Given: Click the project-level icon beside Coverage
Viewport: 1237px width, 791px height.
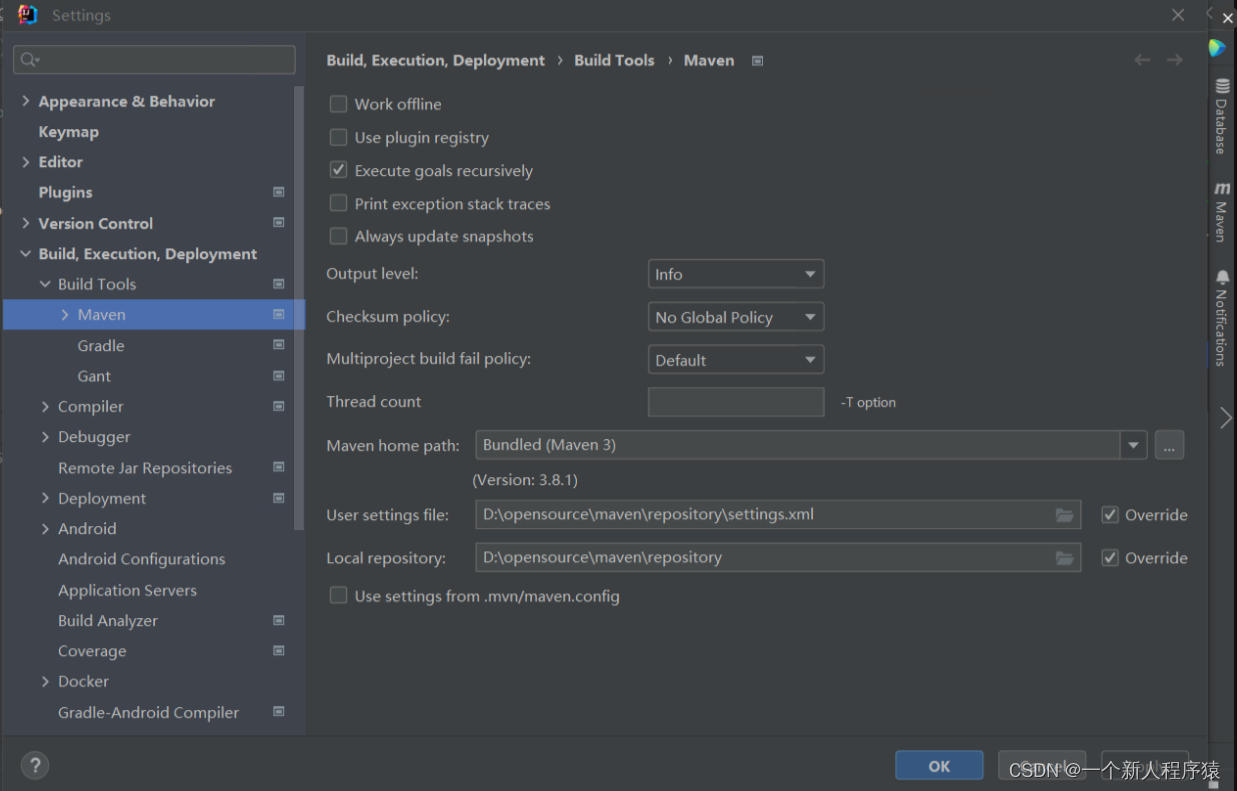Looking at the screenshot, I should pyautogui.click(x=279, y=651).
